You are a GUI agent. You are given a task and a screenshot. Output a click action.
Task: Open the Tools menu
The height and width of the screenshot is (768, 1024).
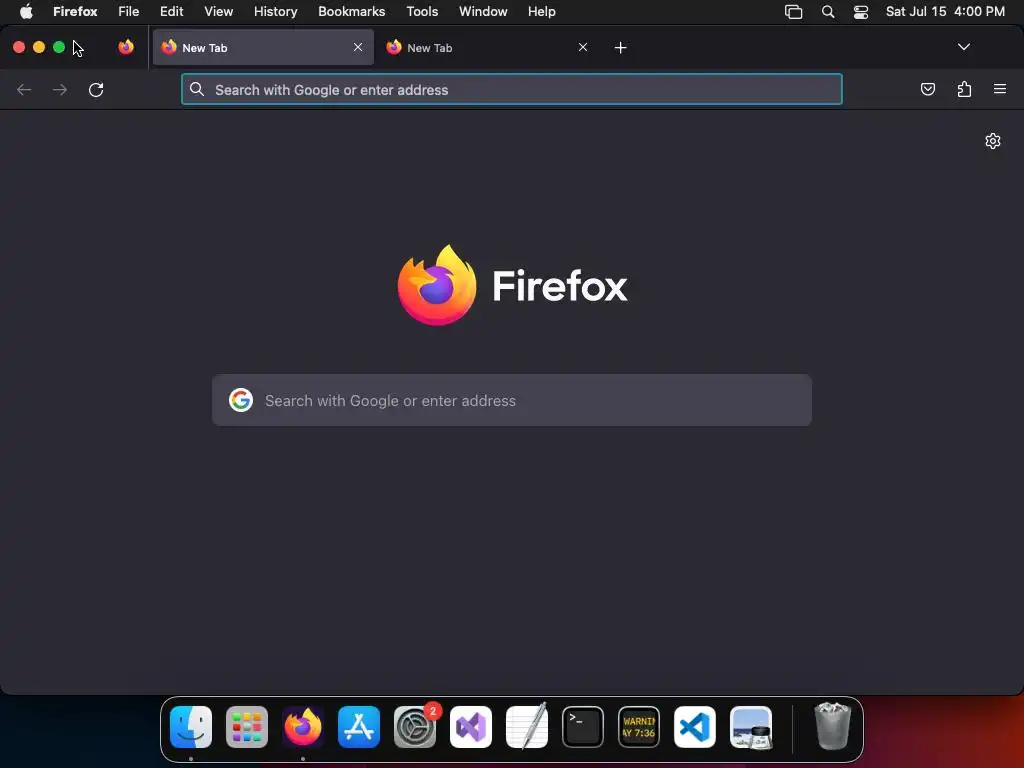point(422,11)
